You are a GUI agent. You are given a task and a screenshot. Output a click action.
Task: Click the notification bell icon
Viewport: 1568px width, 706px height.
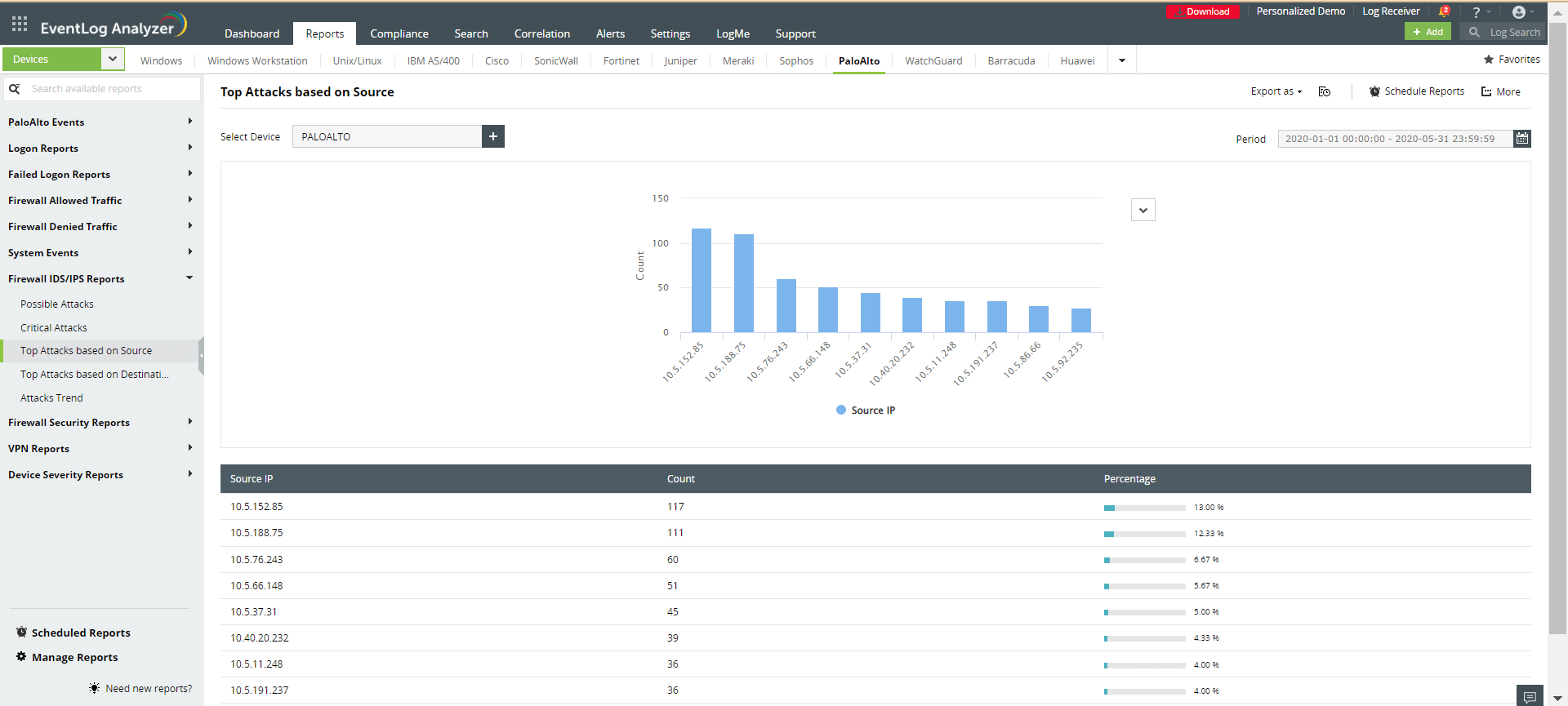[1444, 11]
